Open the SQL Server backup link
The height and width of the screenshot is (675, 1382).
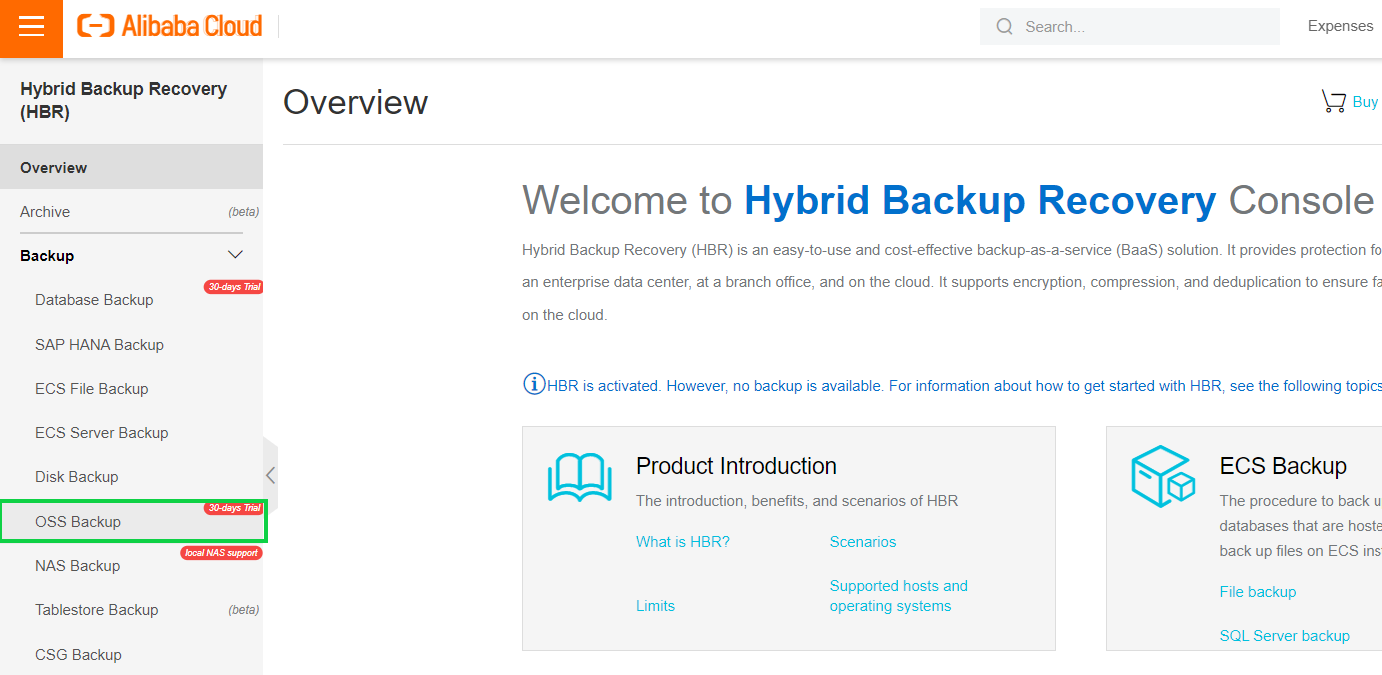click(x=1284, y=635)
